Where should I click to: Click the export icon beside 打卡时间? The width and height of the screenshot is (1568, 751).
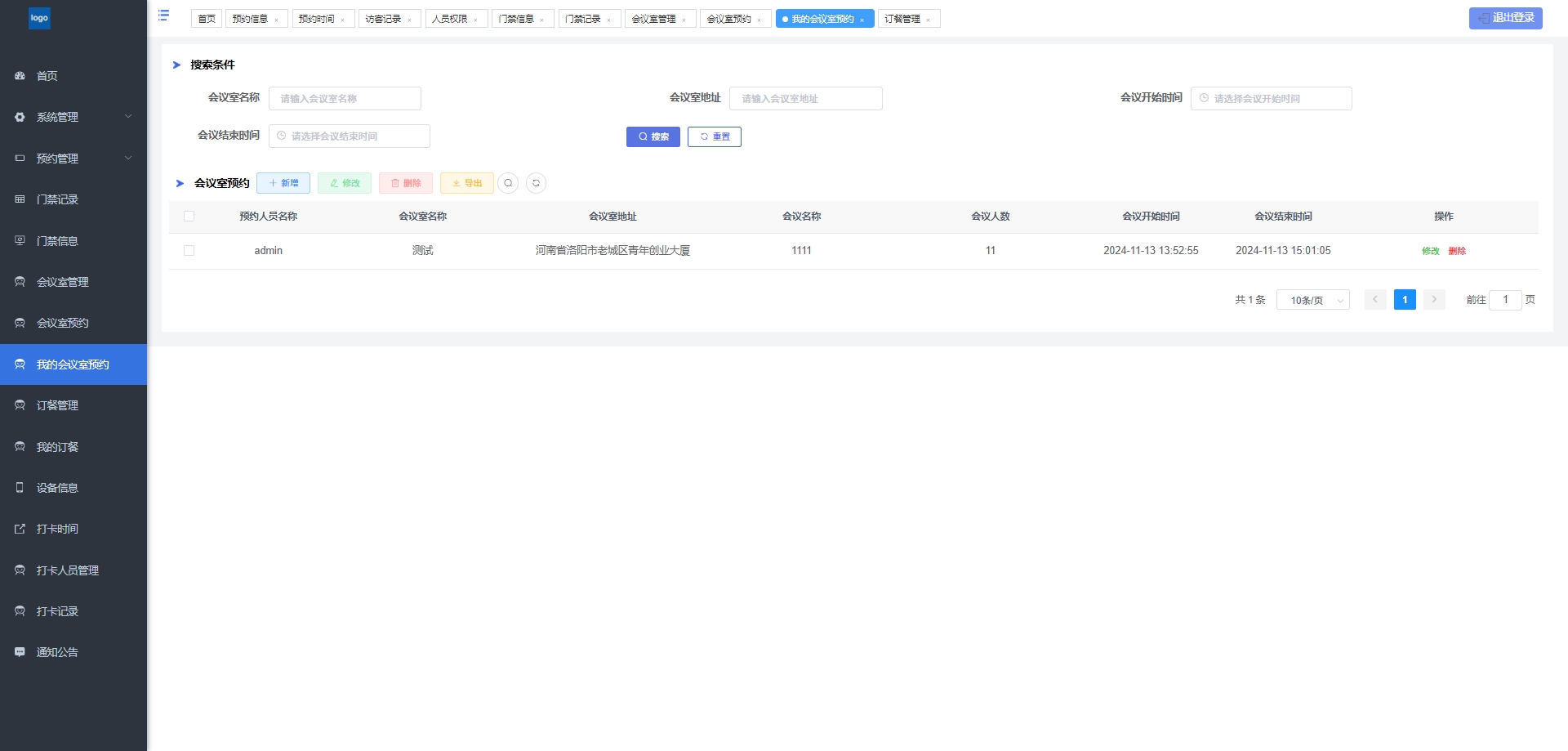click(20, 529)
